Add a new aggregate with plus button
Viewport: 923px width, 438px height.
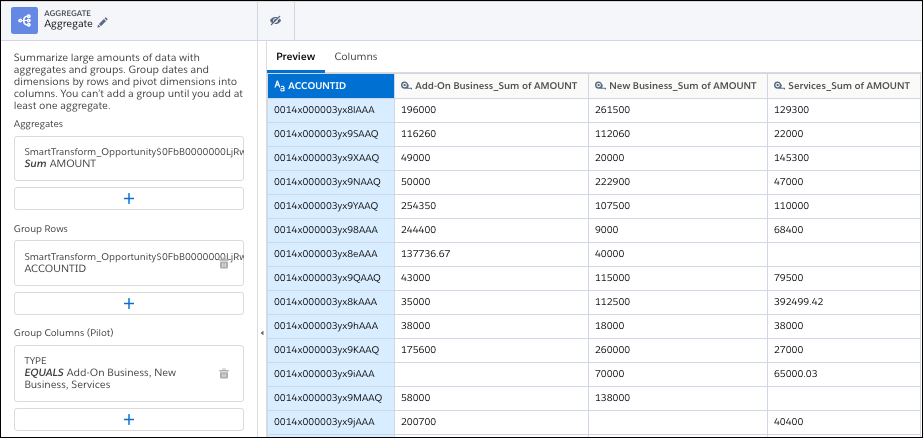[x=129, y=198]
